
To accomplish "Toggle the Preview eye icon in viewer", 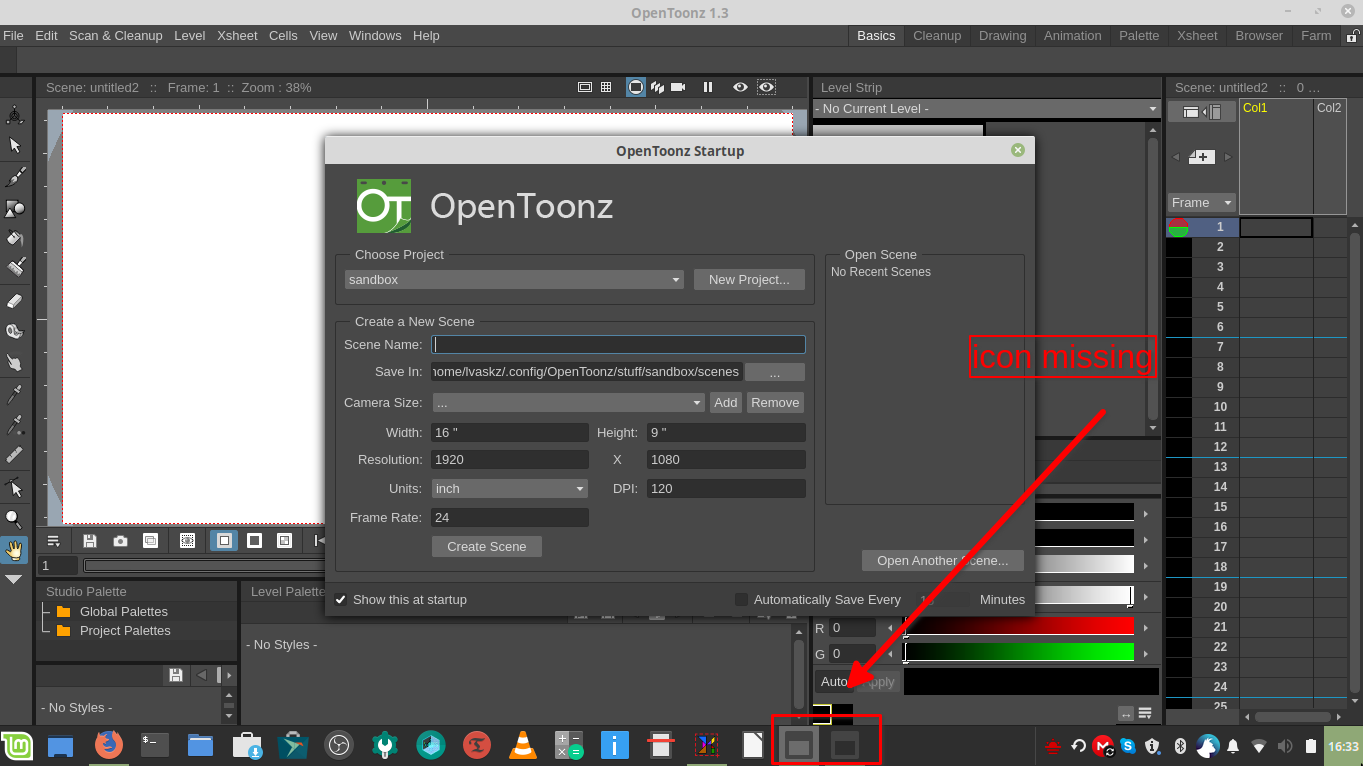I will 740,87.
